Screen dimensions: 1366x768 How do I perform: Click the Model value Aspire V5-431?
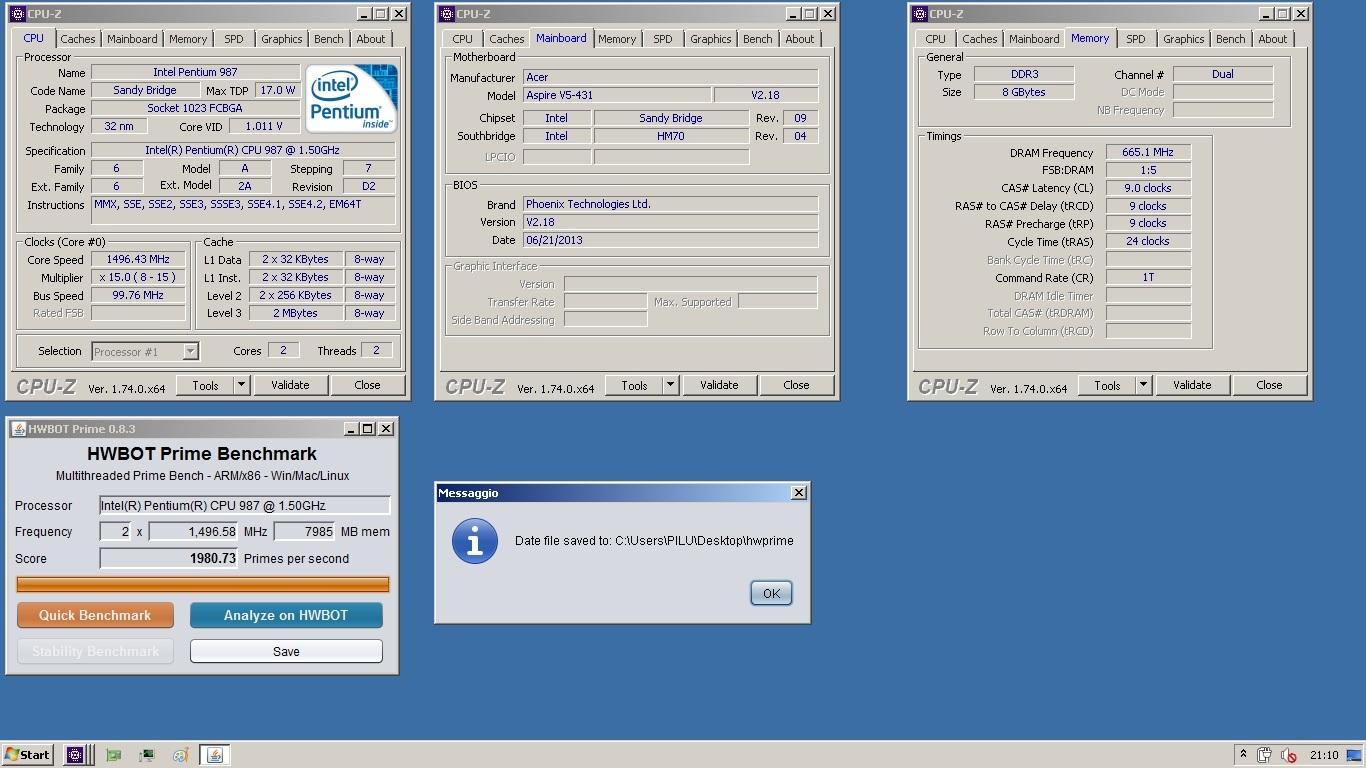click(617, 95)
